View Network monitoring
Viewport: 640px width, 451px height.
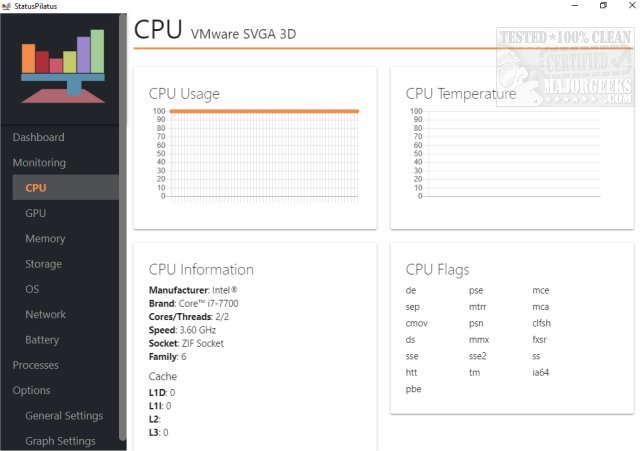(45, 314)
